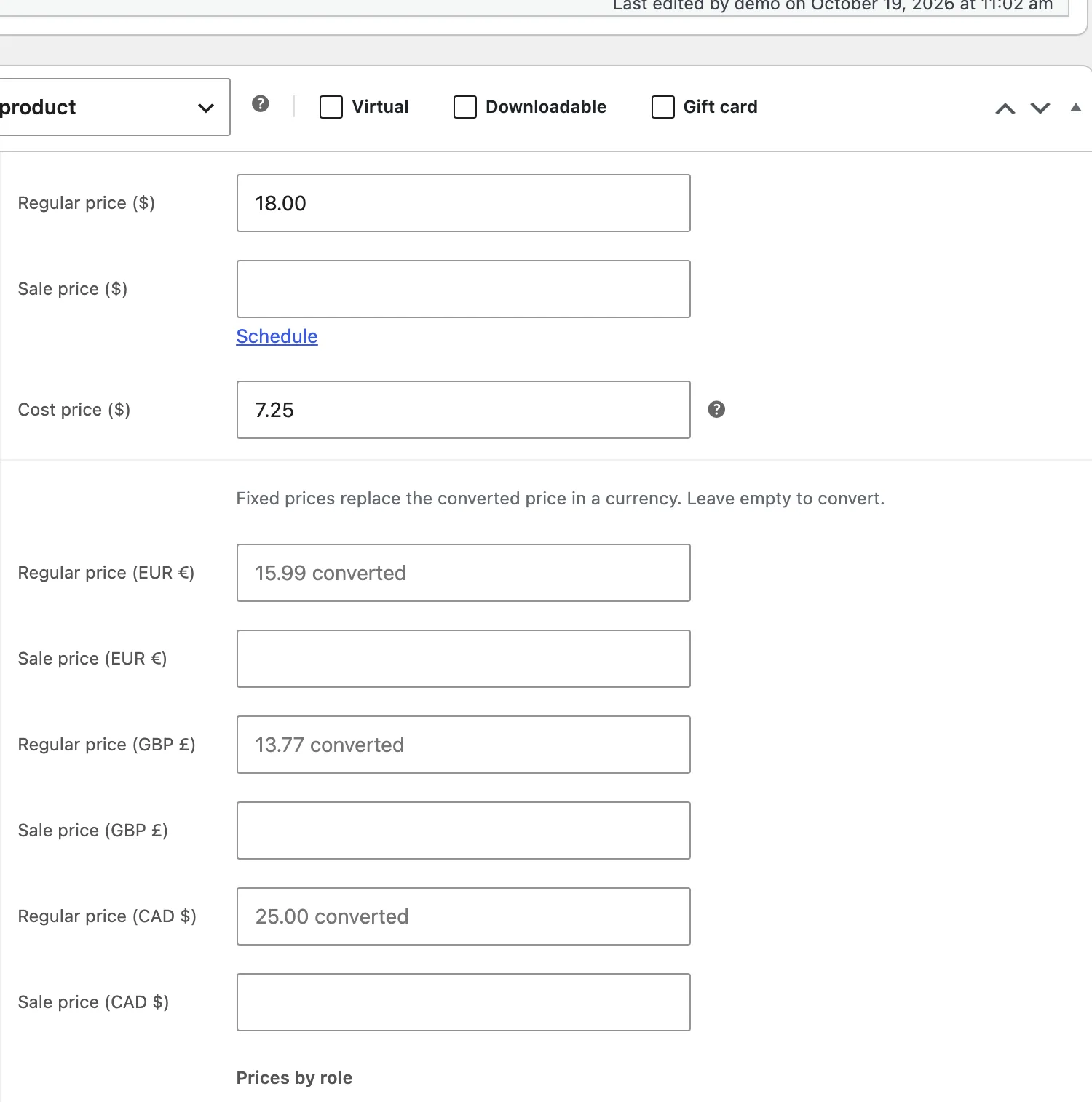Click the 'Cost price ($)' label
The width and height of the screenshot is (1092, 1102).
click(74, 410)
